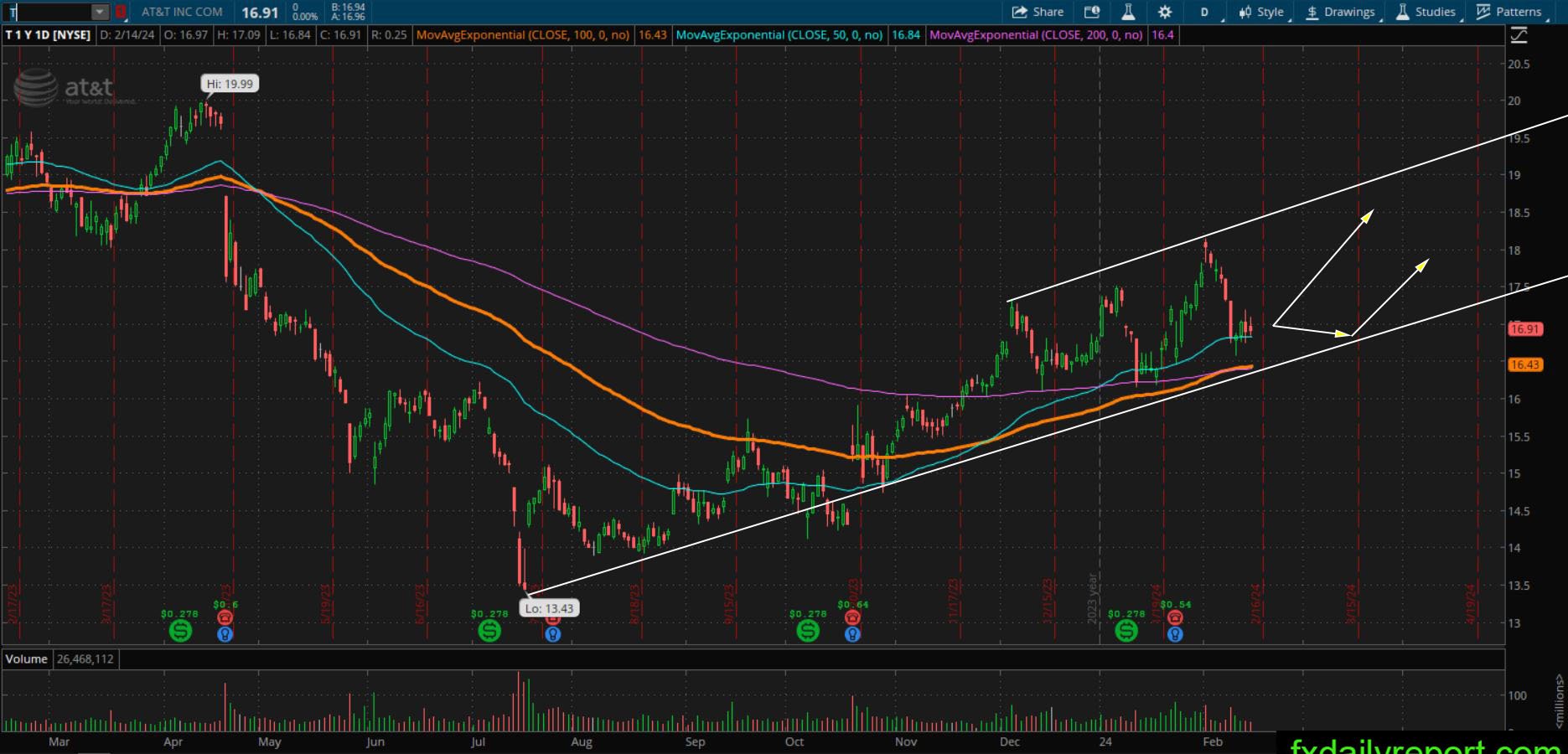Click the $0.54 earnings phone icon

point(1175,617)
